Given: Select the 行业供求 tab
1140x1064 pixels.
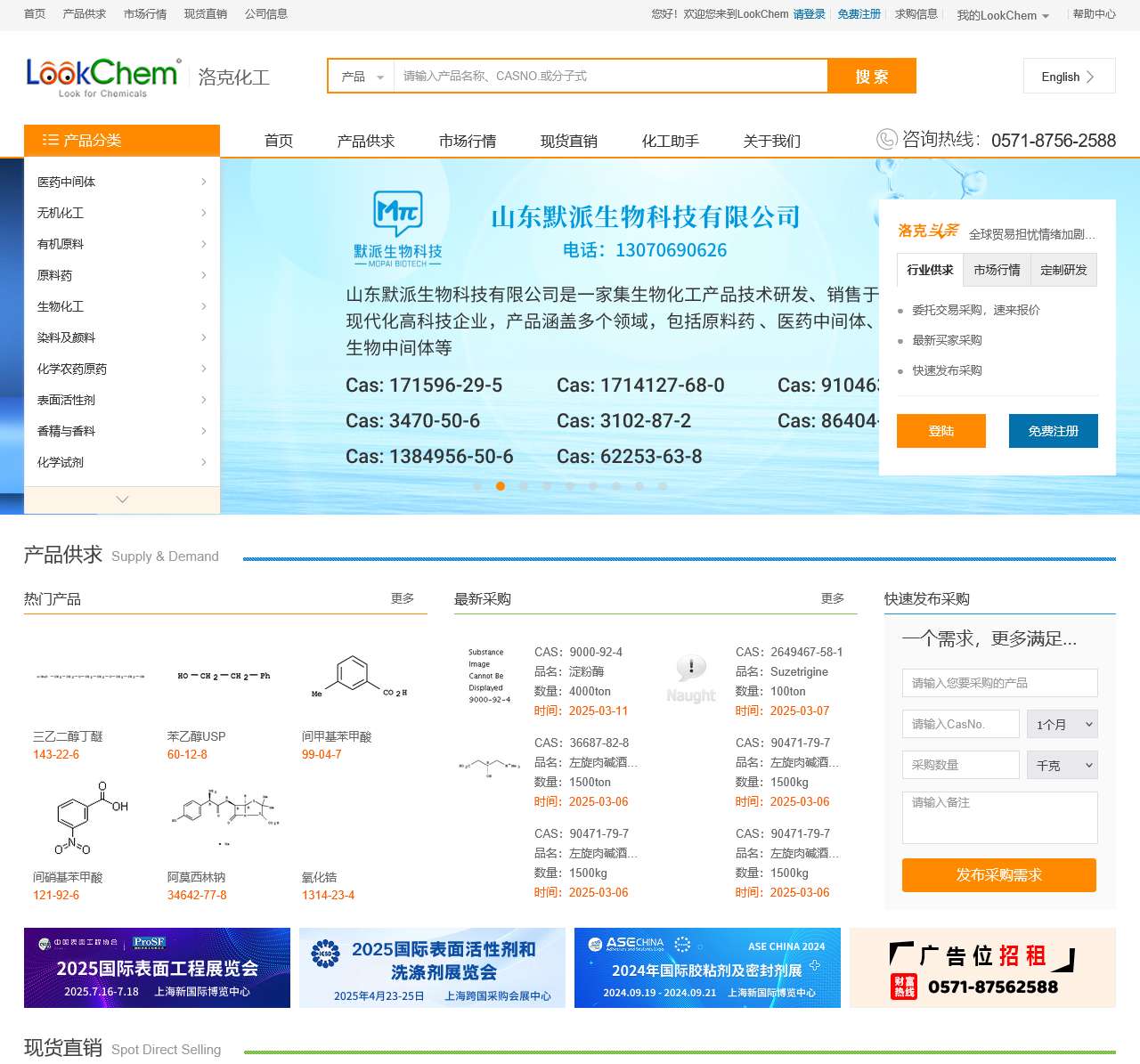Looking at the screenshot, I should 930,270.
